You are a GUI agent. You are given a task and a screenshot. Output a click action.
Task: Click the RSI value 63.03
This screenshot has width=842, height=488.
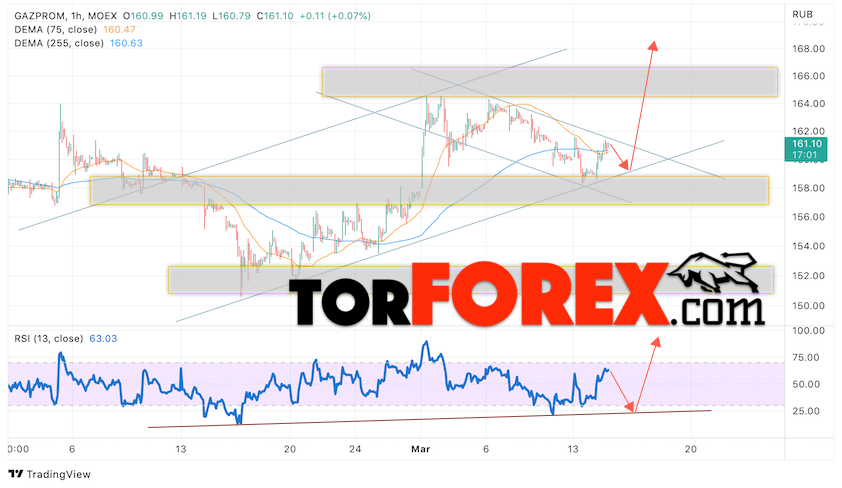coord(103,339)
